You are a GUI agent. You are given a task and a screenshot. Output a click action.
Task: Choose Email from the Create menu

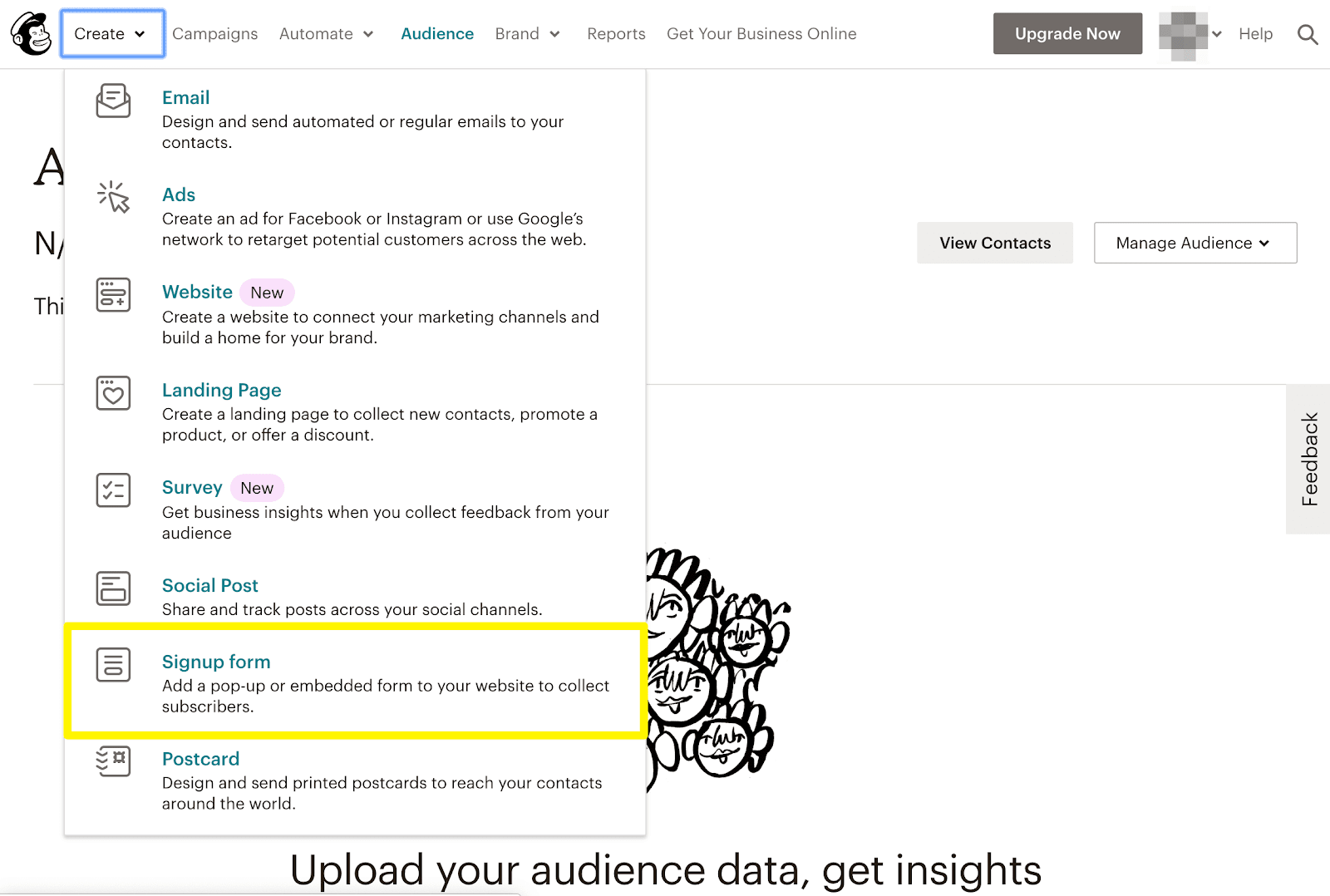(x=186, y=97)
